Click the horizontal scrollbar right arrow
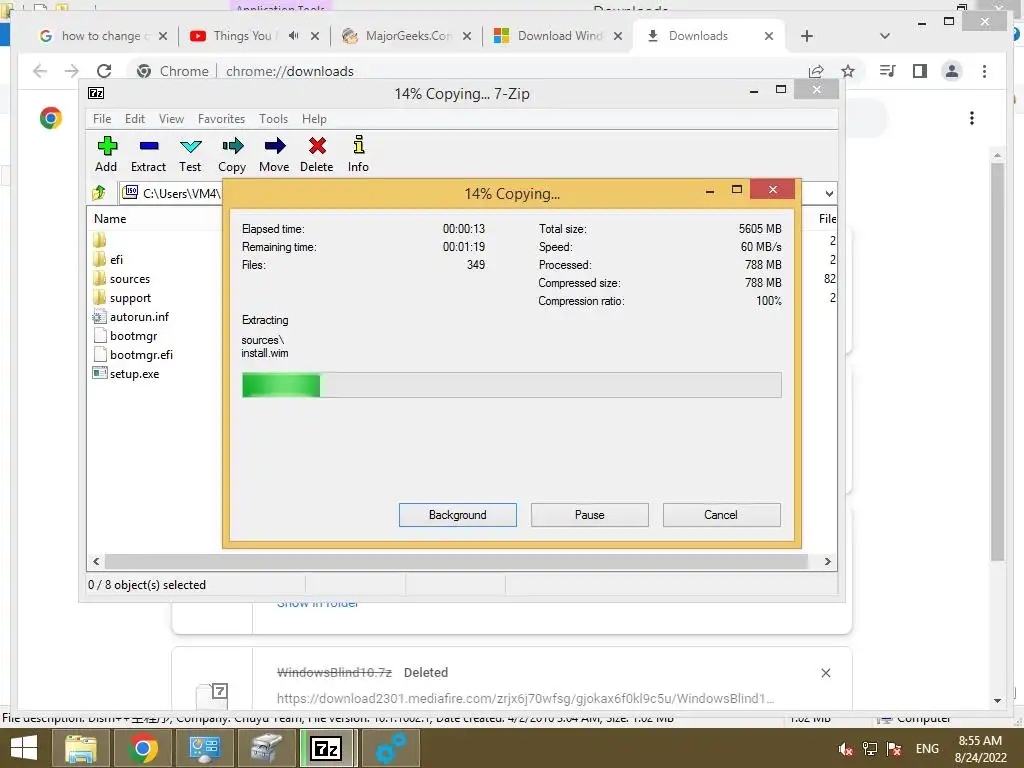The width and height of the screenshot is (1024, 768). 827,562
